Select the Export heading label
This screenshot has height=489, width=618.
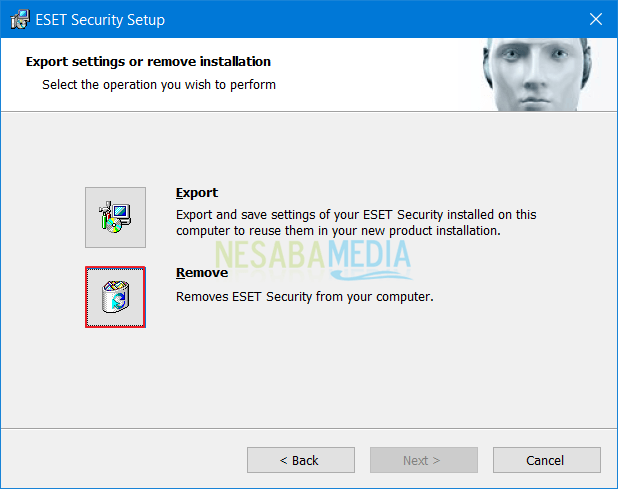pyautogui.click(x=197, y=193)
